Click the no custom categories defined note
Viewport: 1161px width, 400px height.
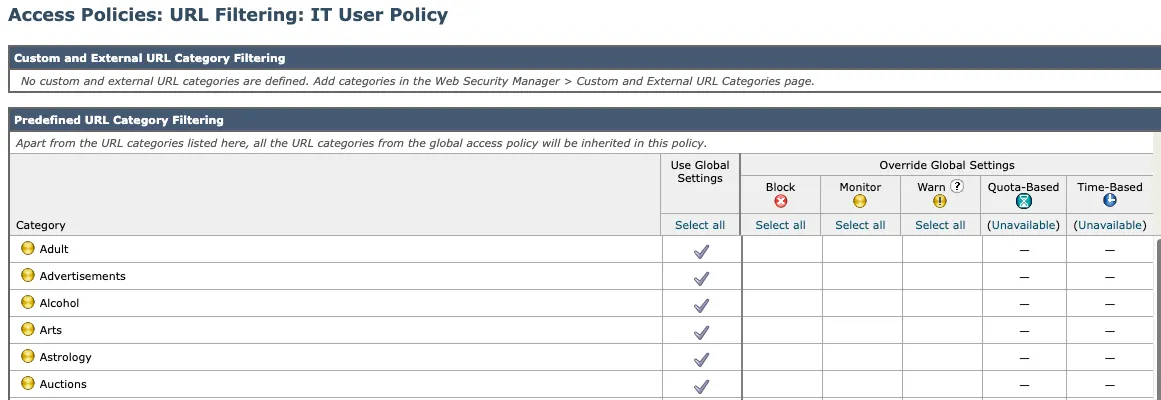click(x=417, y=81)
